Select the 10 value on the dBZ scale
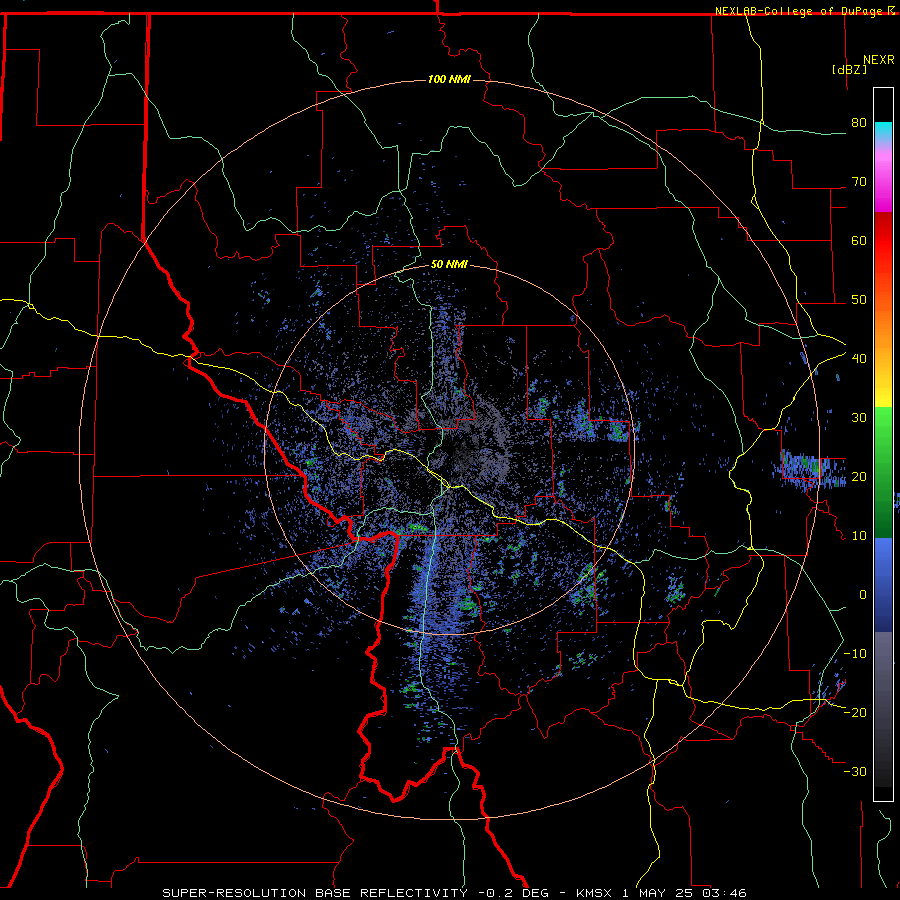Viewport: 900px width, 900px height. pyautogui.click(x=859, y=536)
